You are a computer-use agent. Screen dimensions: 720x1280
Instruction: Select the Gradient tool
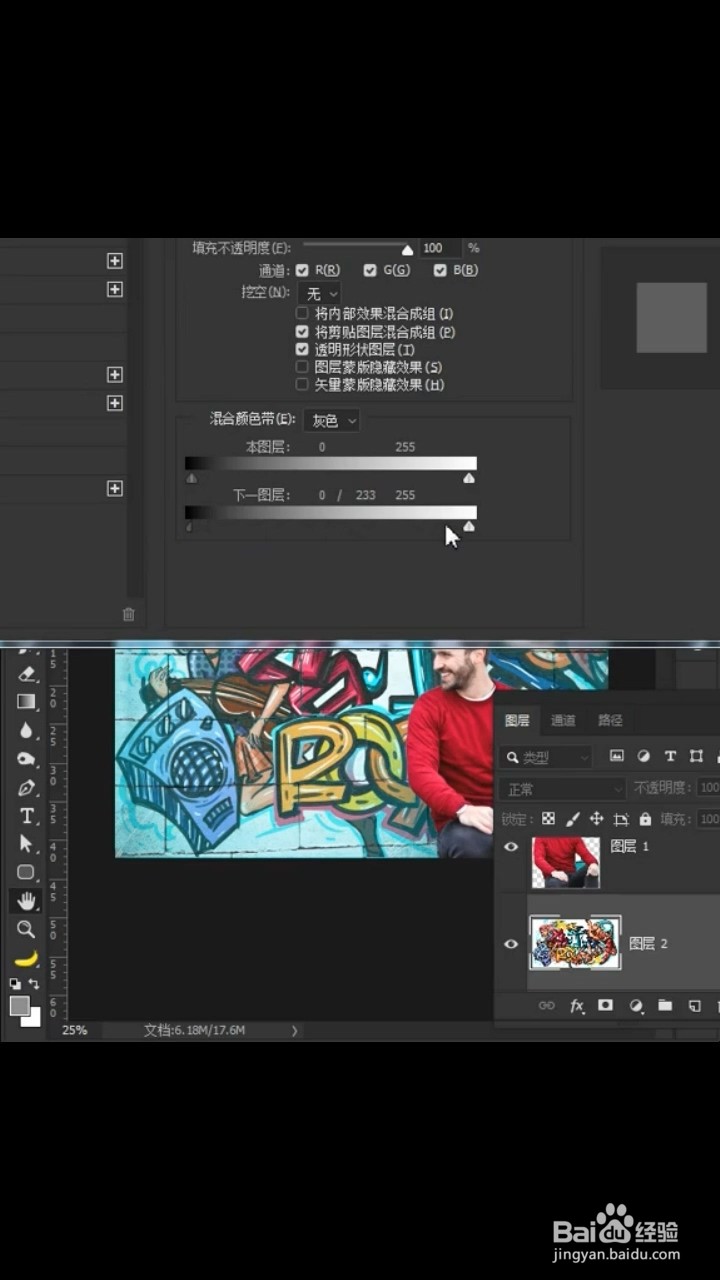(x=27, y=702)
